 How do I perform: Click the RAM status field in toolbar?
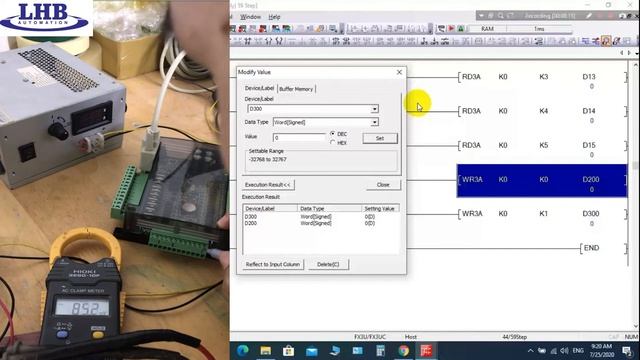coord(487,29)
